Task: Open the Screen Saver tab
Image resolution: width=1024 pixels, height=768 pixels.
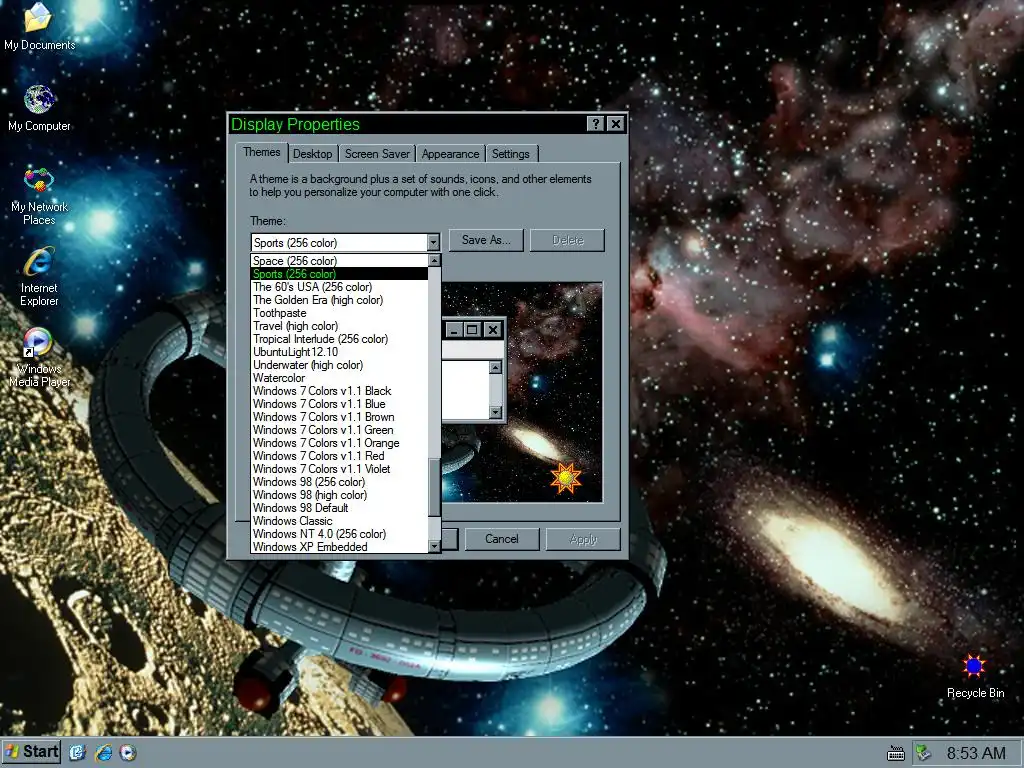Action: [377, 154]
